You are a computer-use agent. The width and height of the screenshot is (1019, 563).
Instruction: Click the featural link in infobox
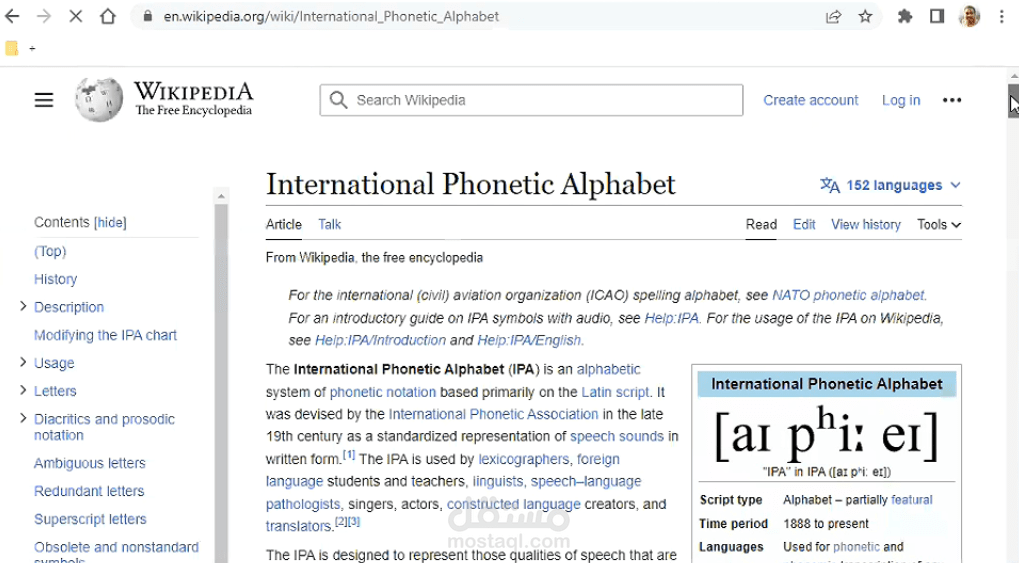[912, 500]
